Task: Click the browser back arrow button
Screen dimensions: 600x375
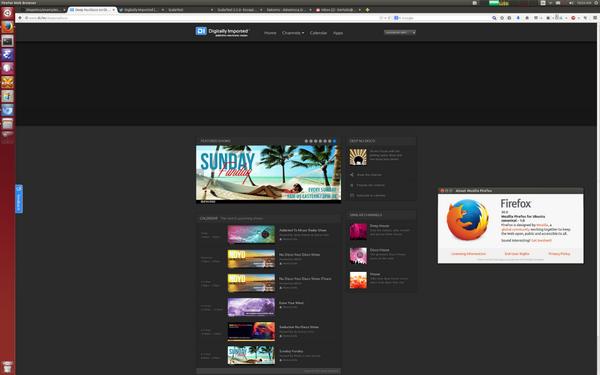Action: coord(20,18)
